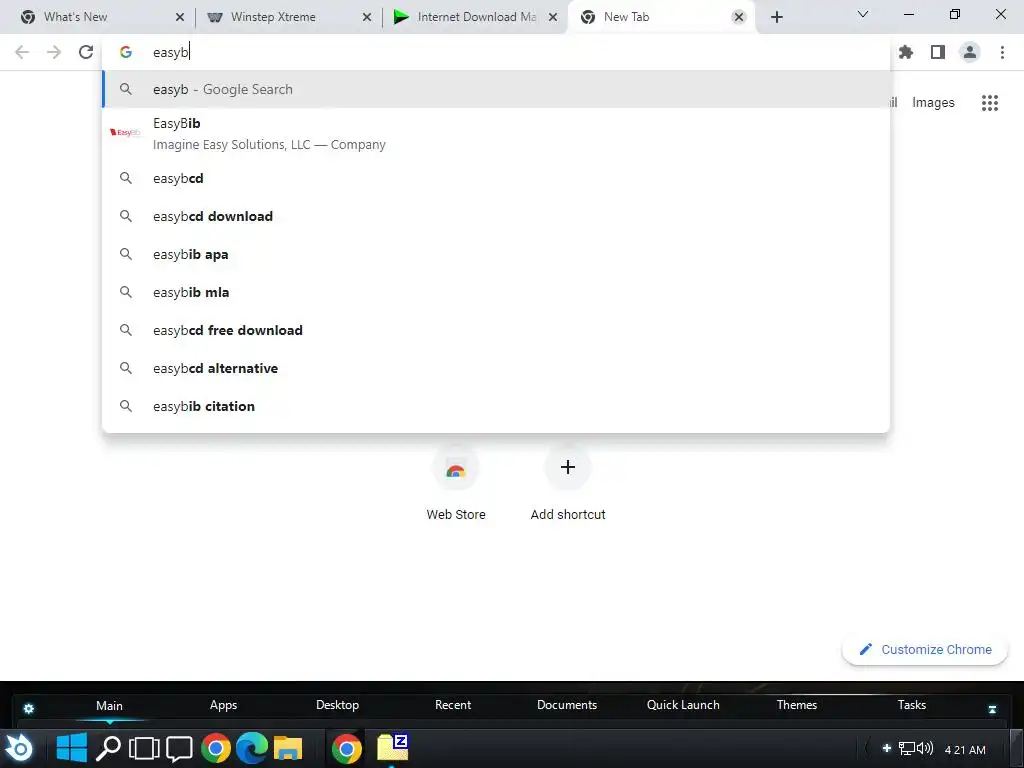Close the New Tab tab

739,17
